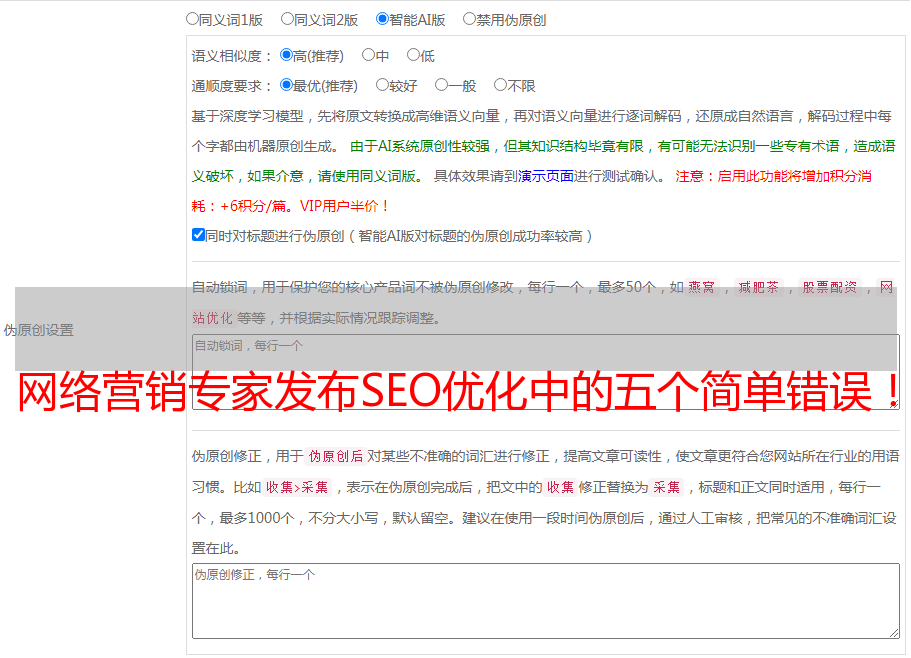Image resolution: width=911 pixels, height=658 pixels.
Task: Set 语义相似度 to 高(推荐)
Action: pyautogui.click(x=287, y=56)
